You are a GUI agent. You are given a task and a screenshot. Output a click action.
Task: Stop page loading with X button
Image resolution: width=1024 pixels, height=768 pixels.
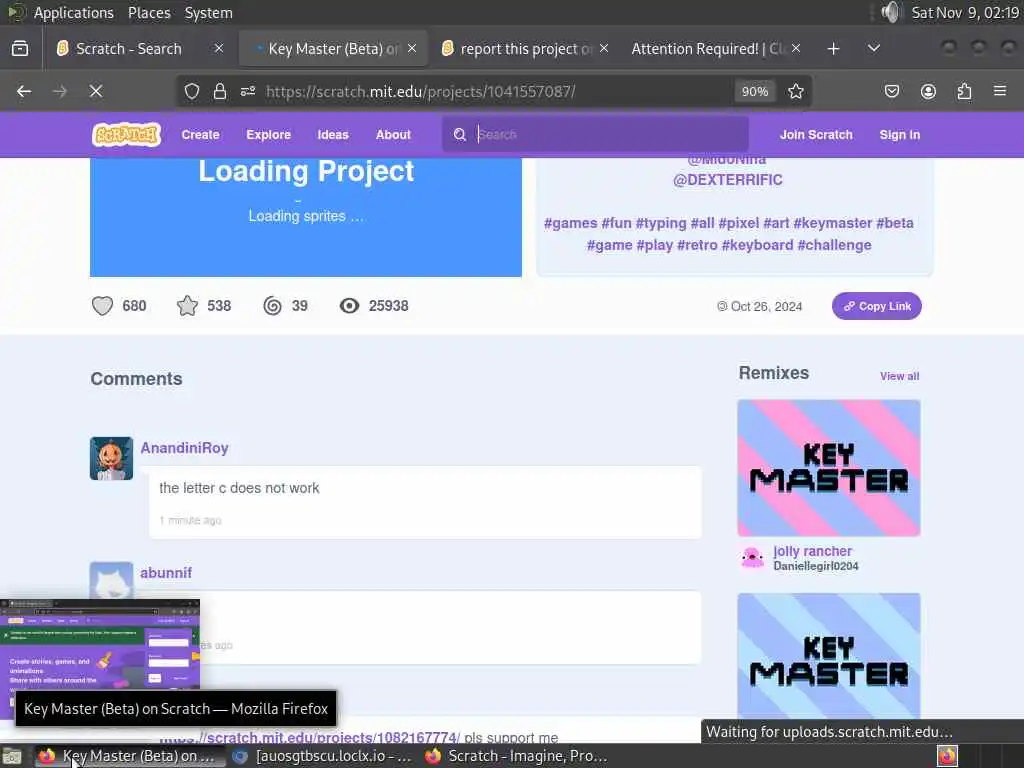pos(96,91)
